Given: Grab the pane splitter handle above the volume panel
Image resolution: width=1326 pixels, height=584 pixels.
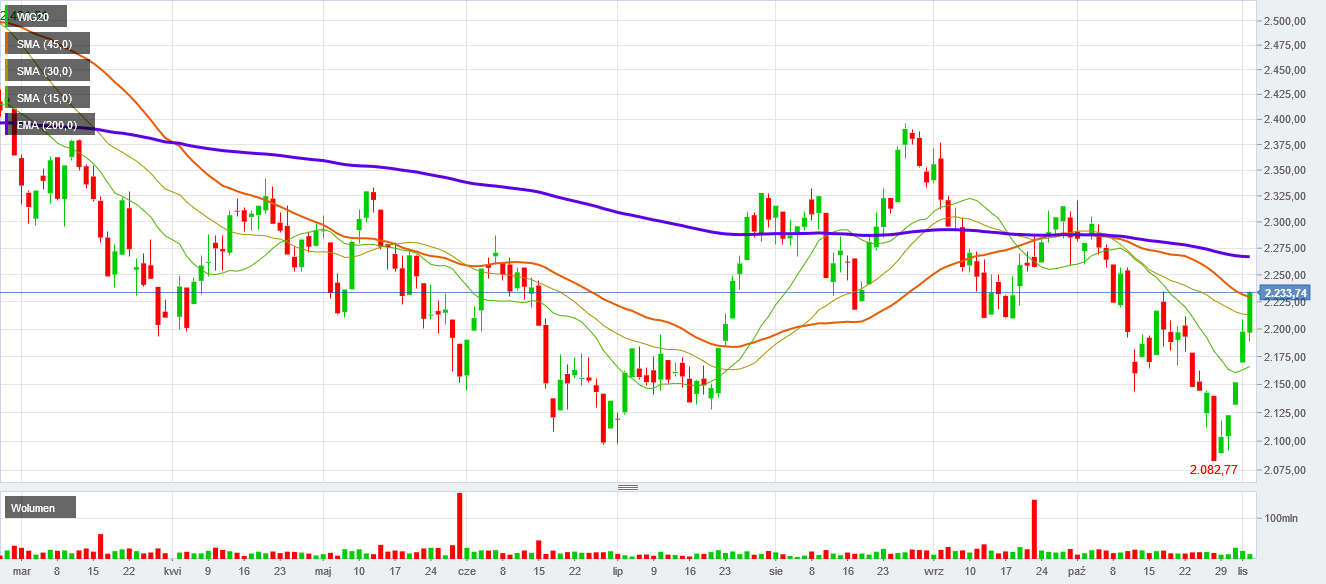Looking at the screenshot, I should click(628, 487).
